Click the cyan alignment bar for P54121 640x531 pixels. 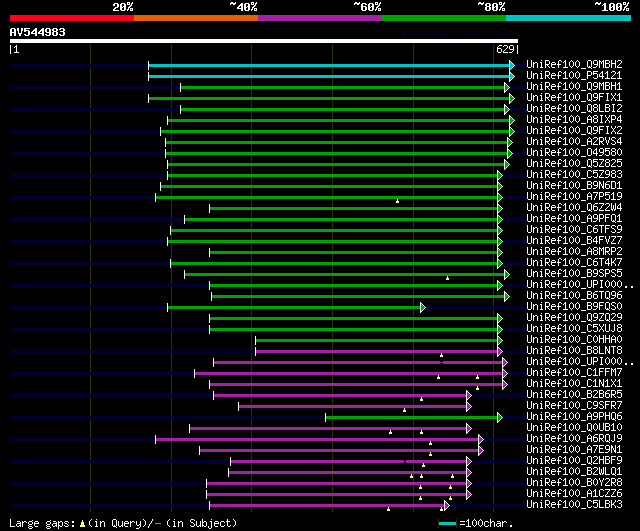tap(329, 76)
